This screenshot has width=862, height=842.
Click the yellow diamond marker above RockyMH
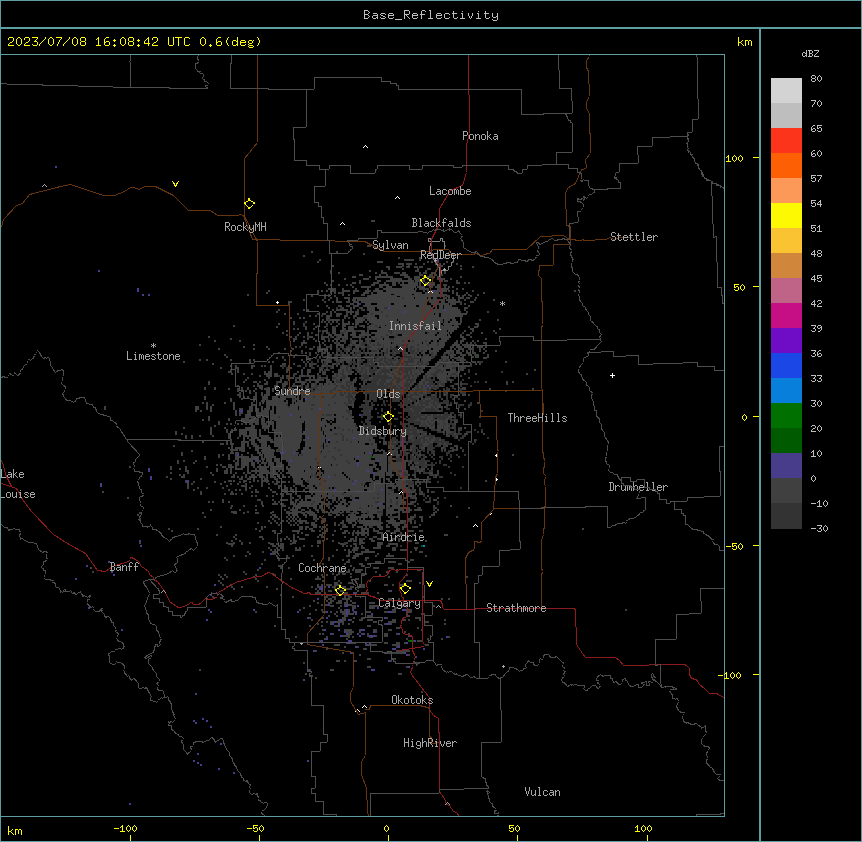point(249,204)
